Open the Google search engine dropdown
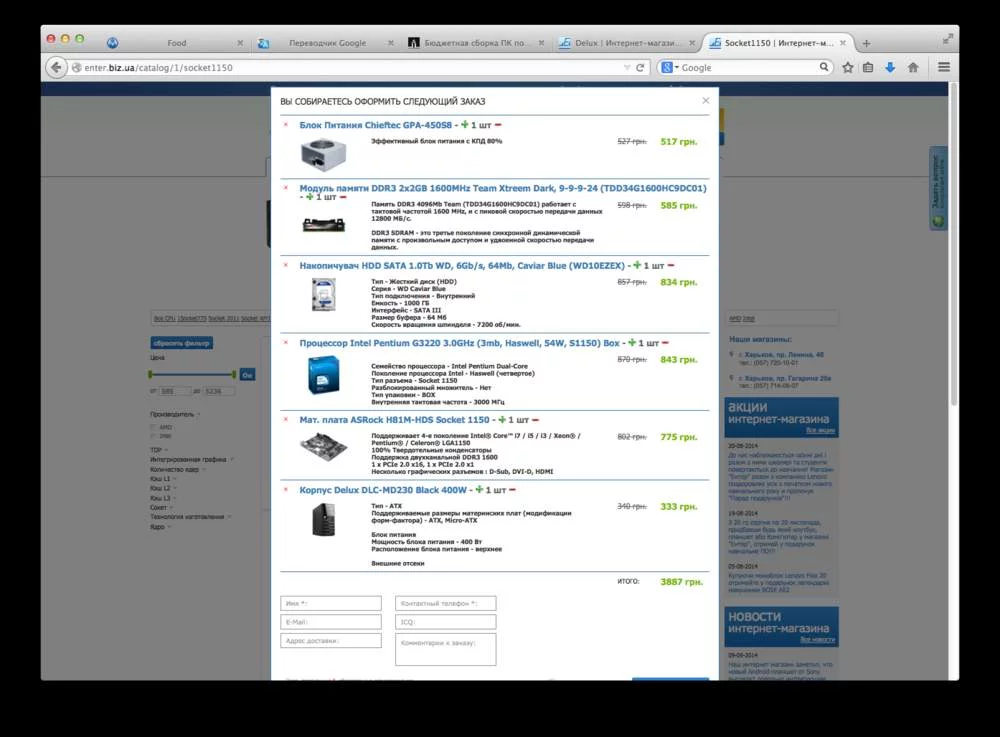Viewport: 1000px width, 737px height. [669, 67]
